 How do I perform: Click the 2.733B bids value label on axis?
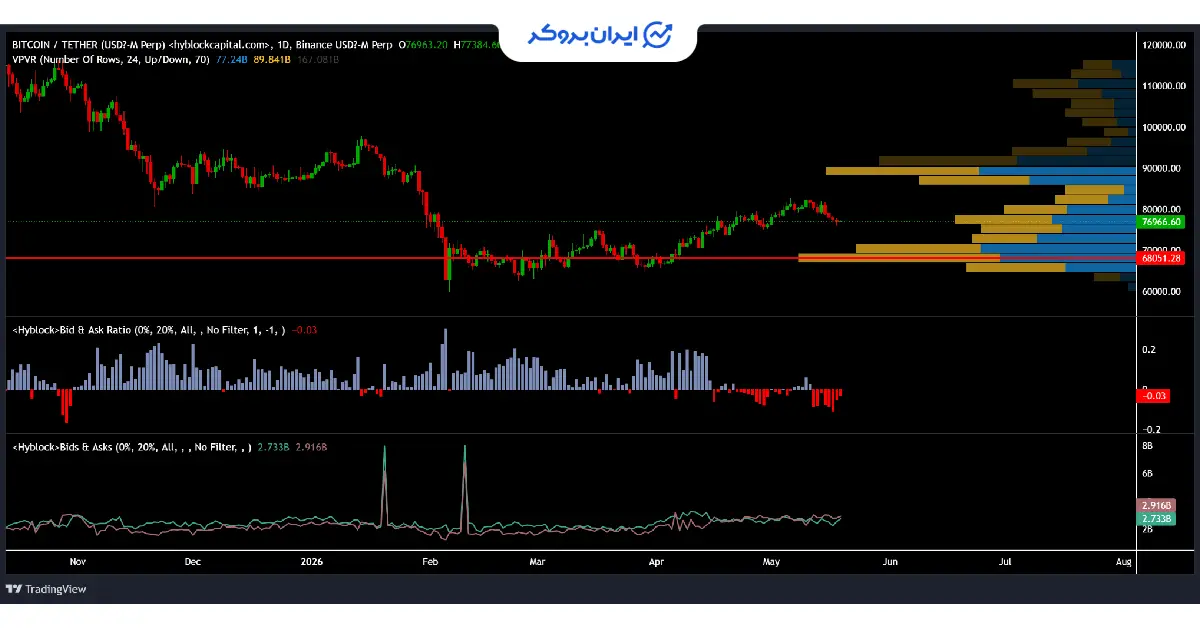click(1155, 519)
